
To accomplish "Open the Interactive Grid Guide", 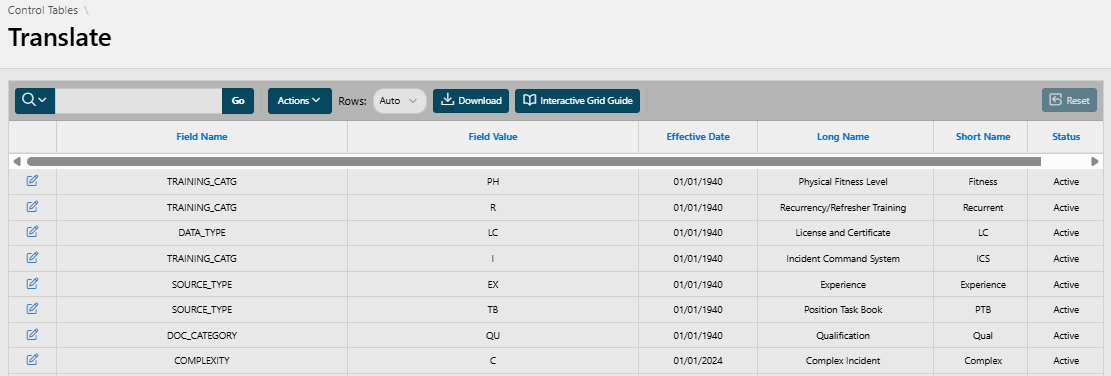I will click(577, 101).
